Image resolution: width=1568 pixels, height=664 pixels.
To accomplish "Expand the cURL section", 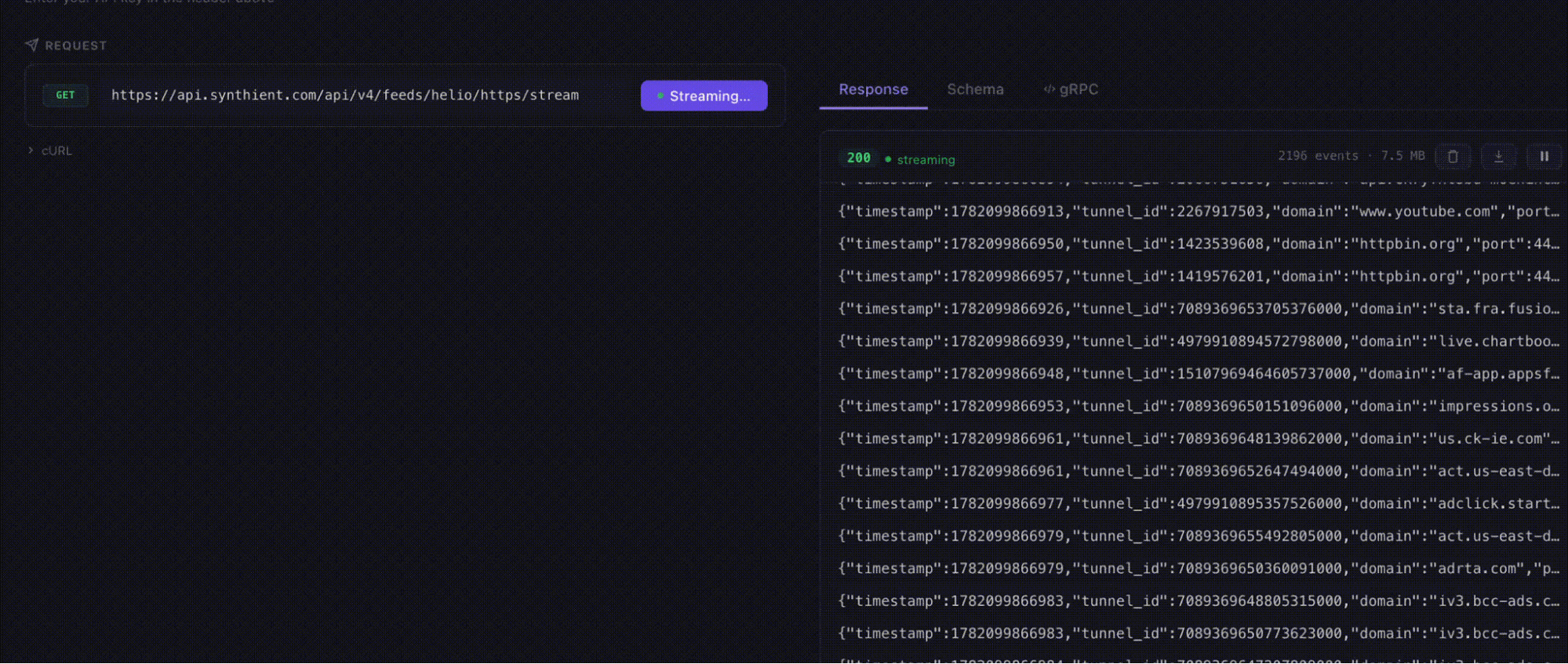I will [x=50, y=151].
